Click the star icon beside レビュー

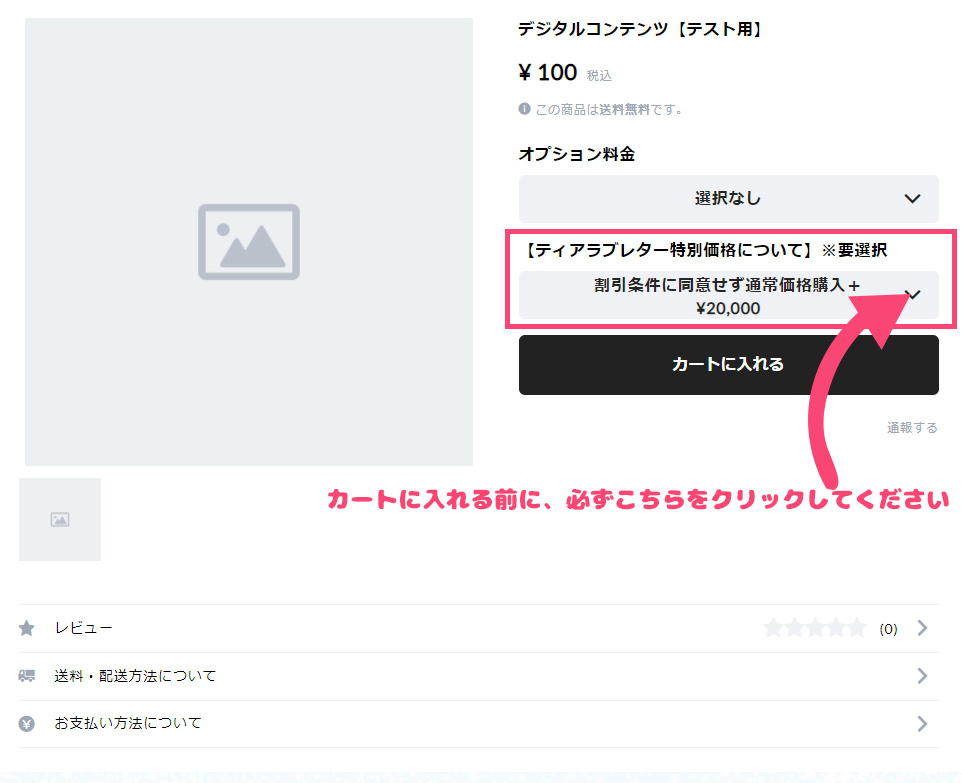click(27, 628)
